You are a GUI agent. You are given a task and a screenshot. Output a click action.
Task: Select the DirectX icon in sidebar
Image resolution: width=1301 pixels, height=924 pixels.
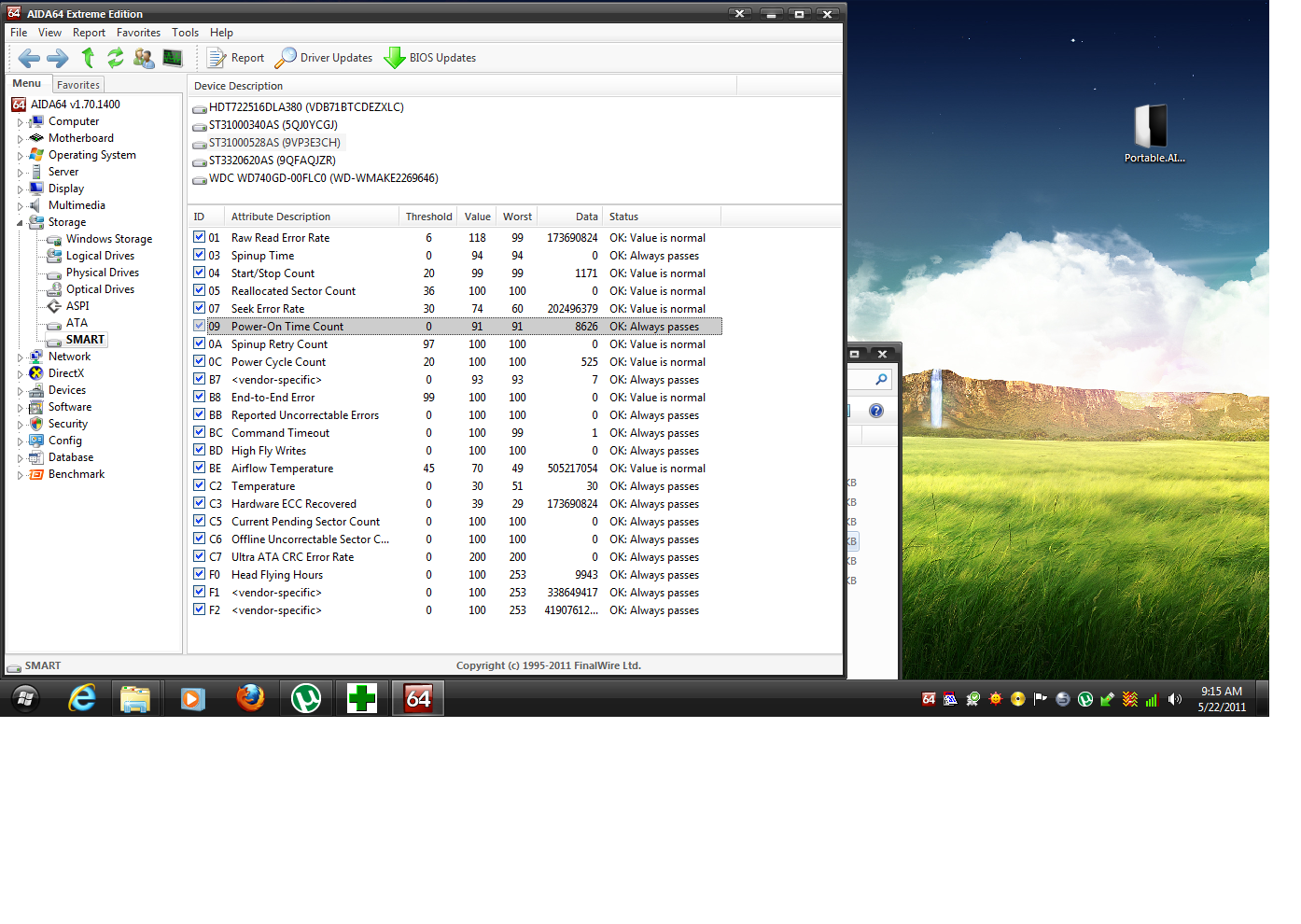[36, 373]
